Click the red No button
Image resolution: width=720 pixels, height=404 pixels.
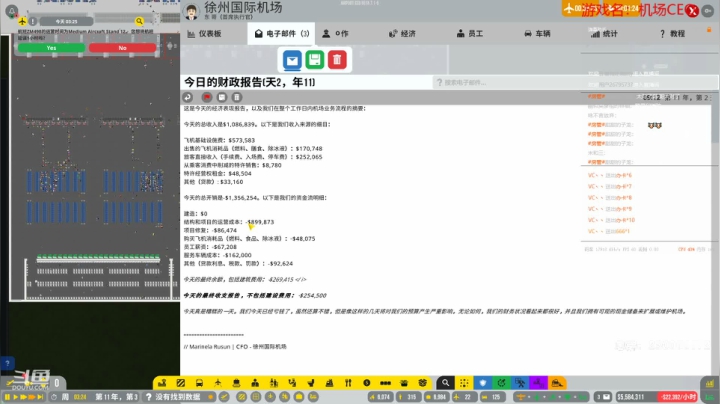pos(122,48)
